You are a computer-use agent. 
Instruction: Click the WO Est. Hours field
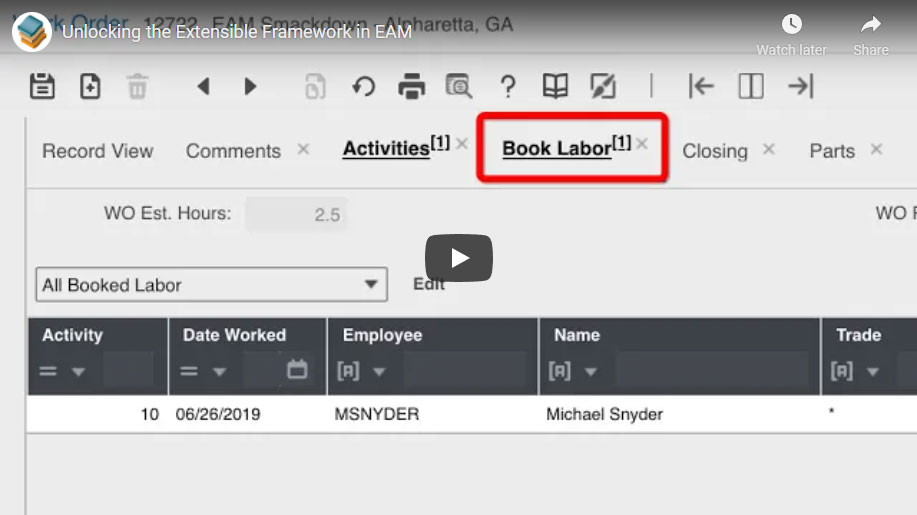click(x=297, y=214)
